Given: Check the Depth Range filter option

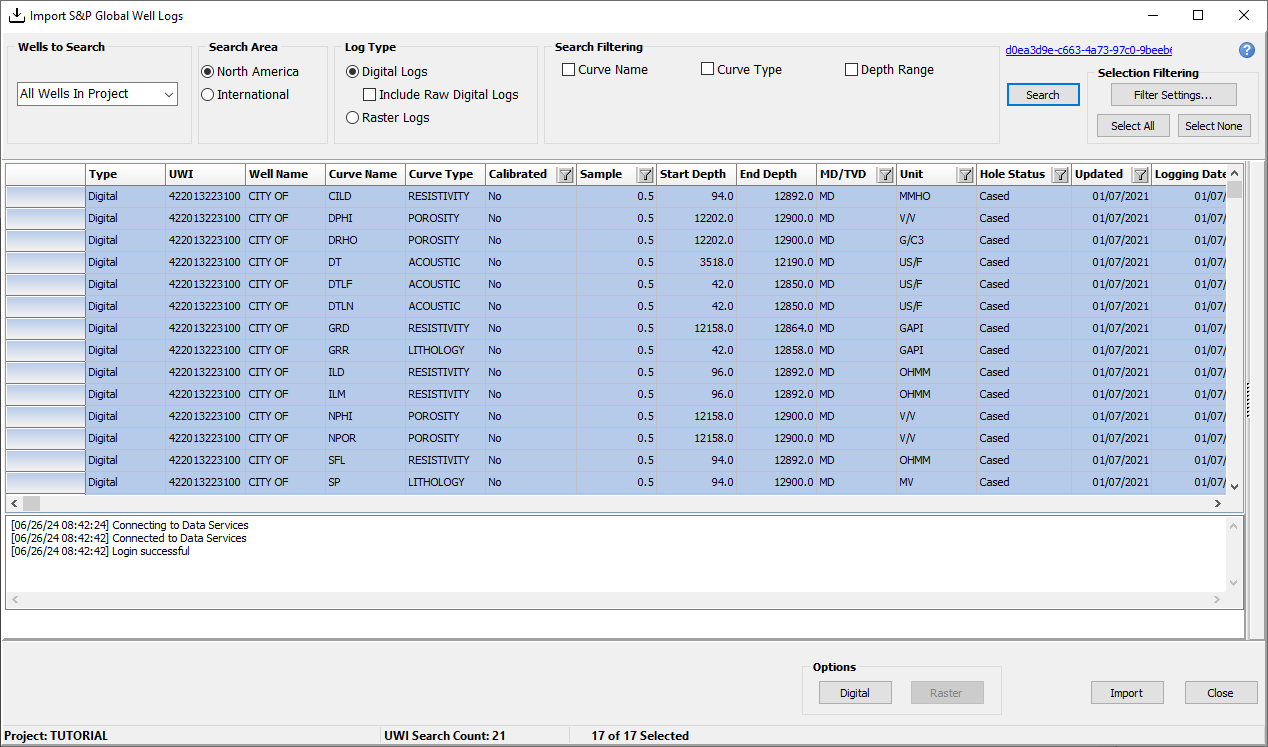Looking at the screenshot, I should [x=852, y=70].
